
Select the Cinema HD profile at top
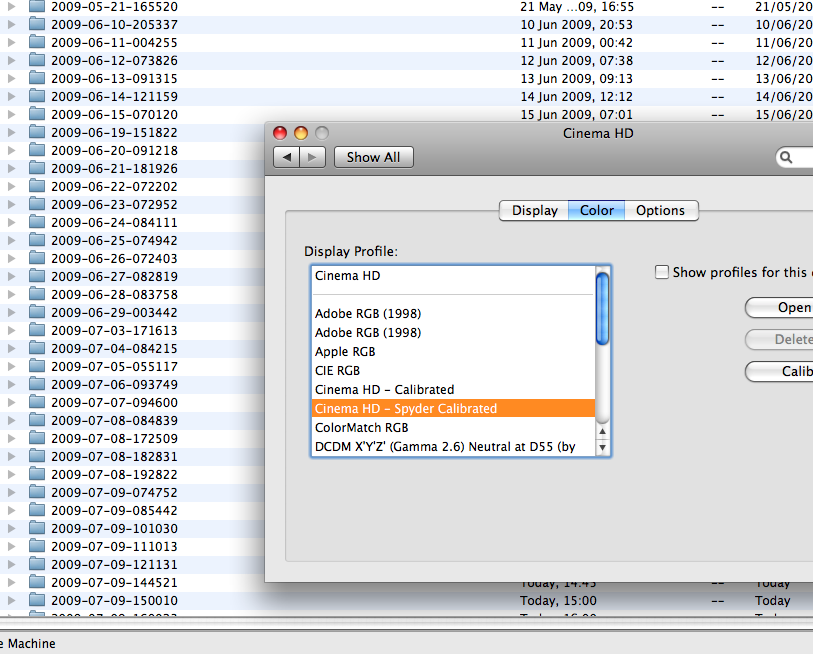454,276
